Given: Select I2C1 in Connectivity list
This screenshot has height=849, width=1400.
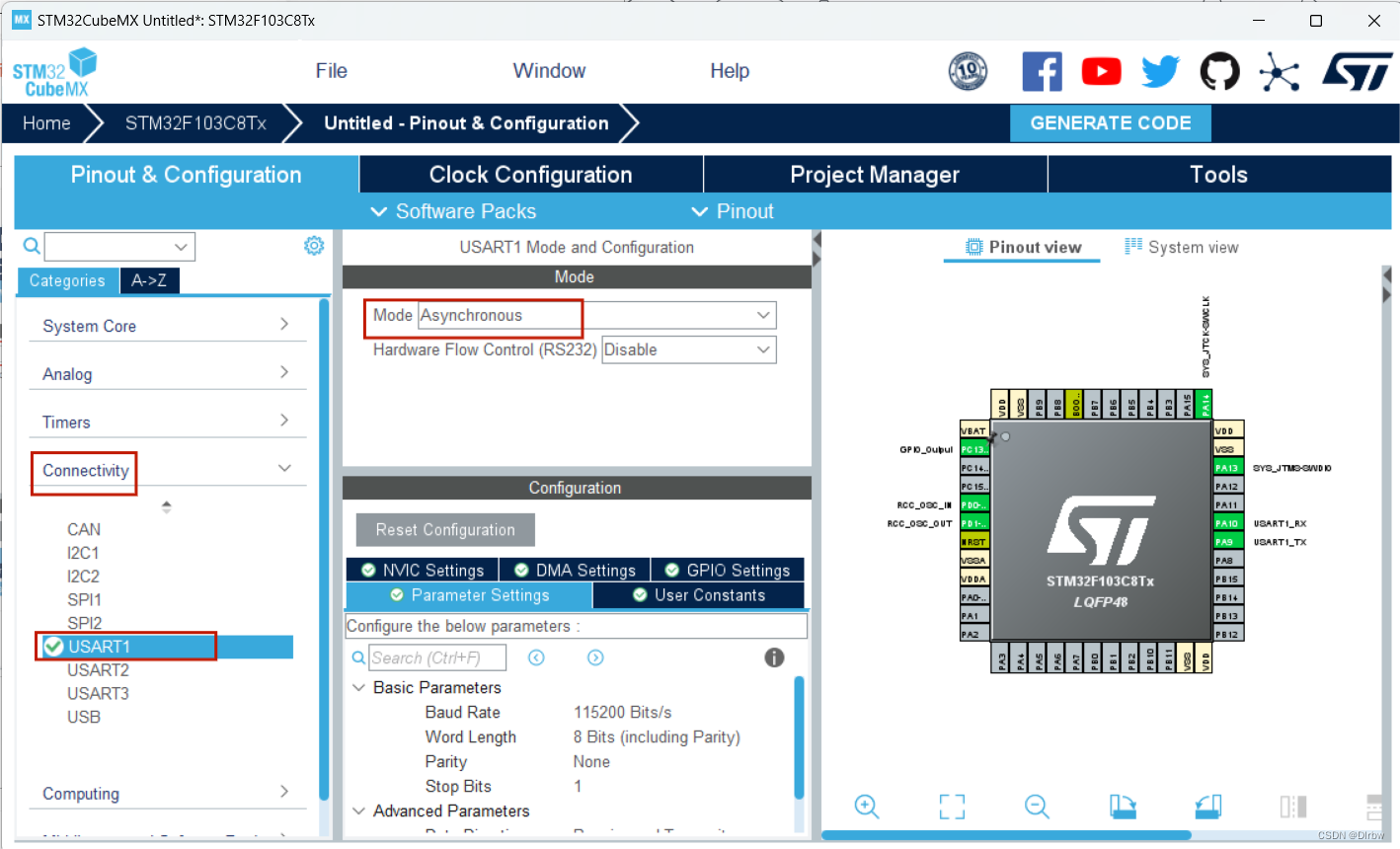Looking at the screenshot, I should click(83, 553).
